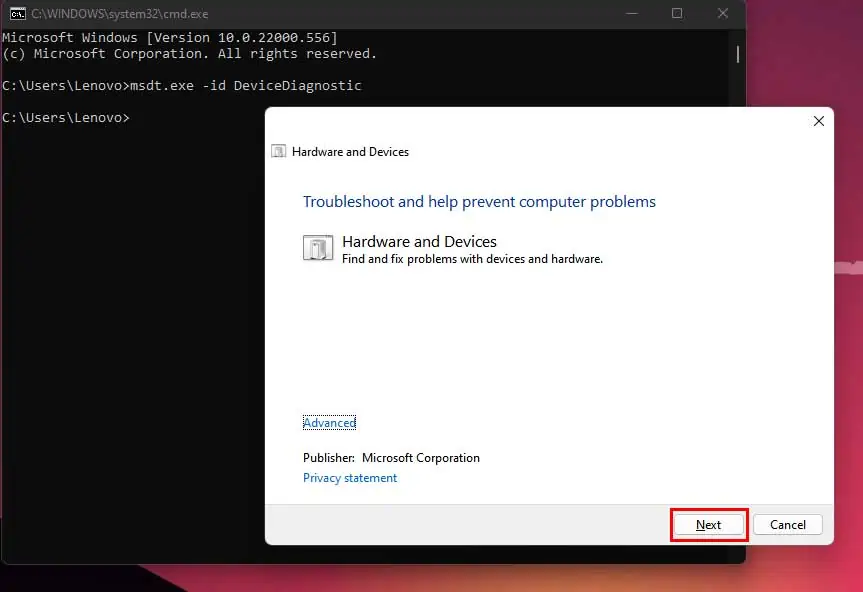
Task: Close the Hardware and Devices troubleshooter dialog
Action: [x=818, y=121]
